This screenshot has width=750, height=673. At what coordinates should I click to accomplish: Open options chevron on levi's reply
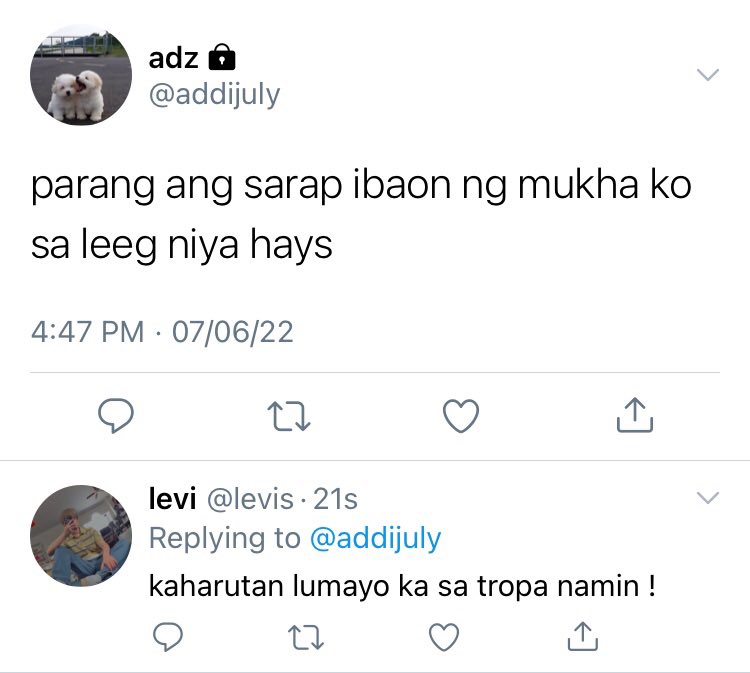click(x=708, y=498)
